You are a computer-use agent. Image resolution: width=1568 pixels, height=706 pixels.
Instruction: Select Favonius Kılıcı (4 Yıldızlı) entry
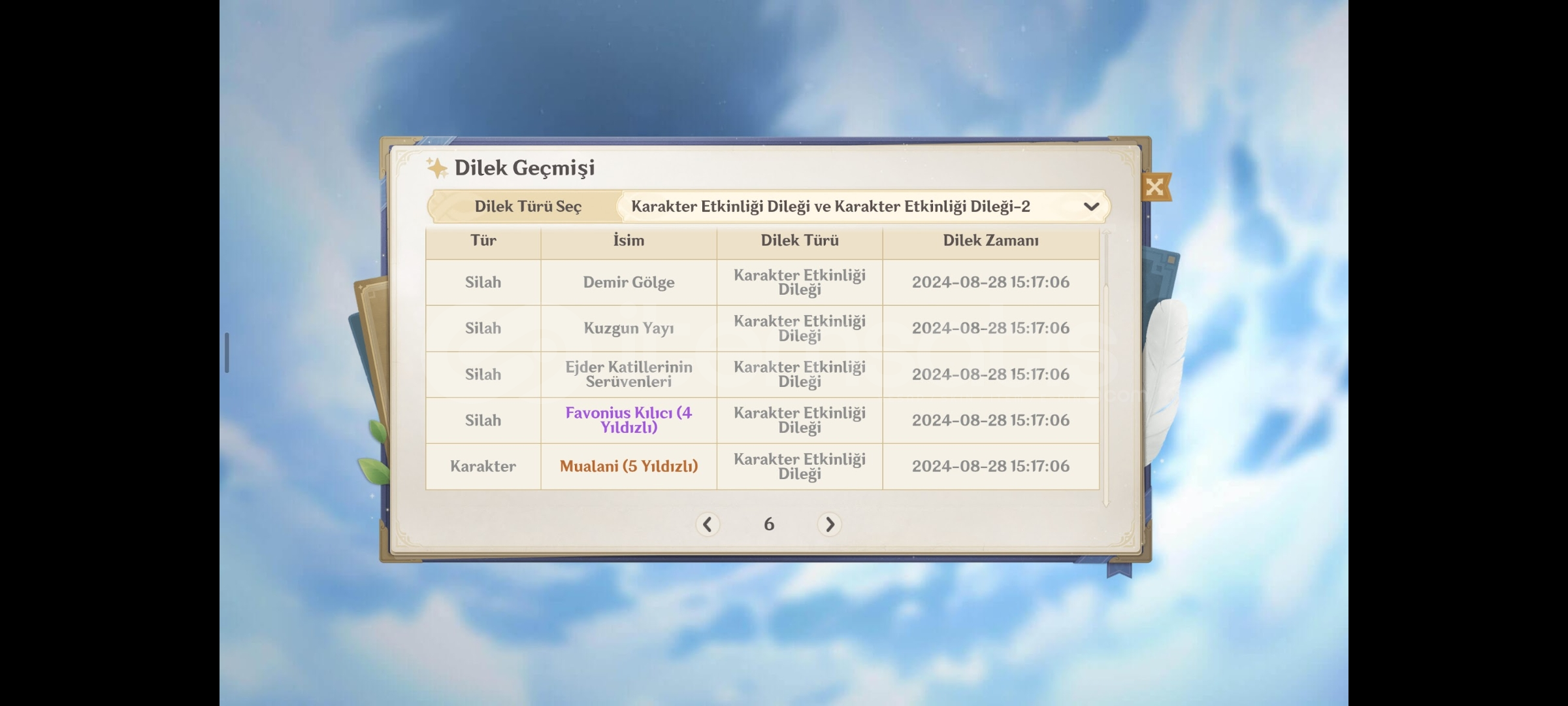pos(629,420)
